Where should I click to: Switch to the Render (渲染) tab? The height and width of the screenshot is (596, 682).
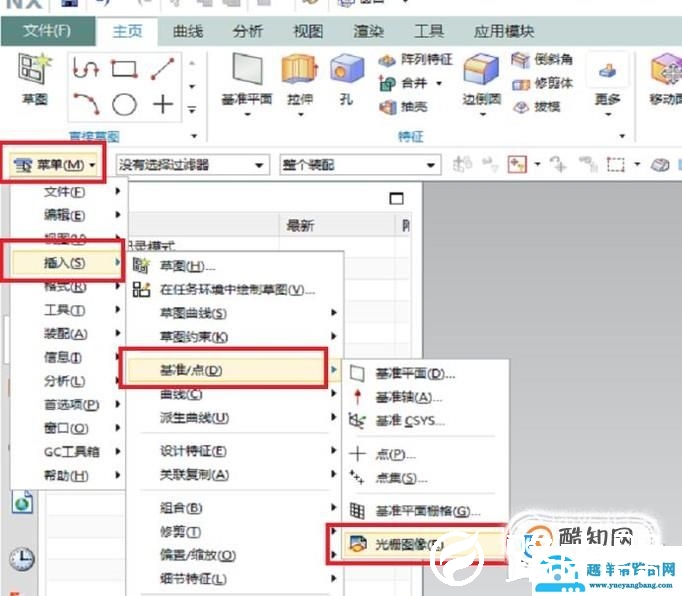(x=368, y=31)
